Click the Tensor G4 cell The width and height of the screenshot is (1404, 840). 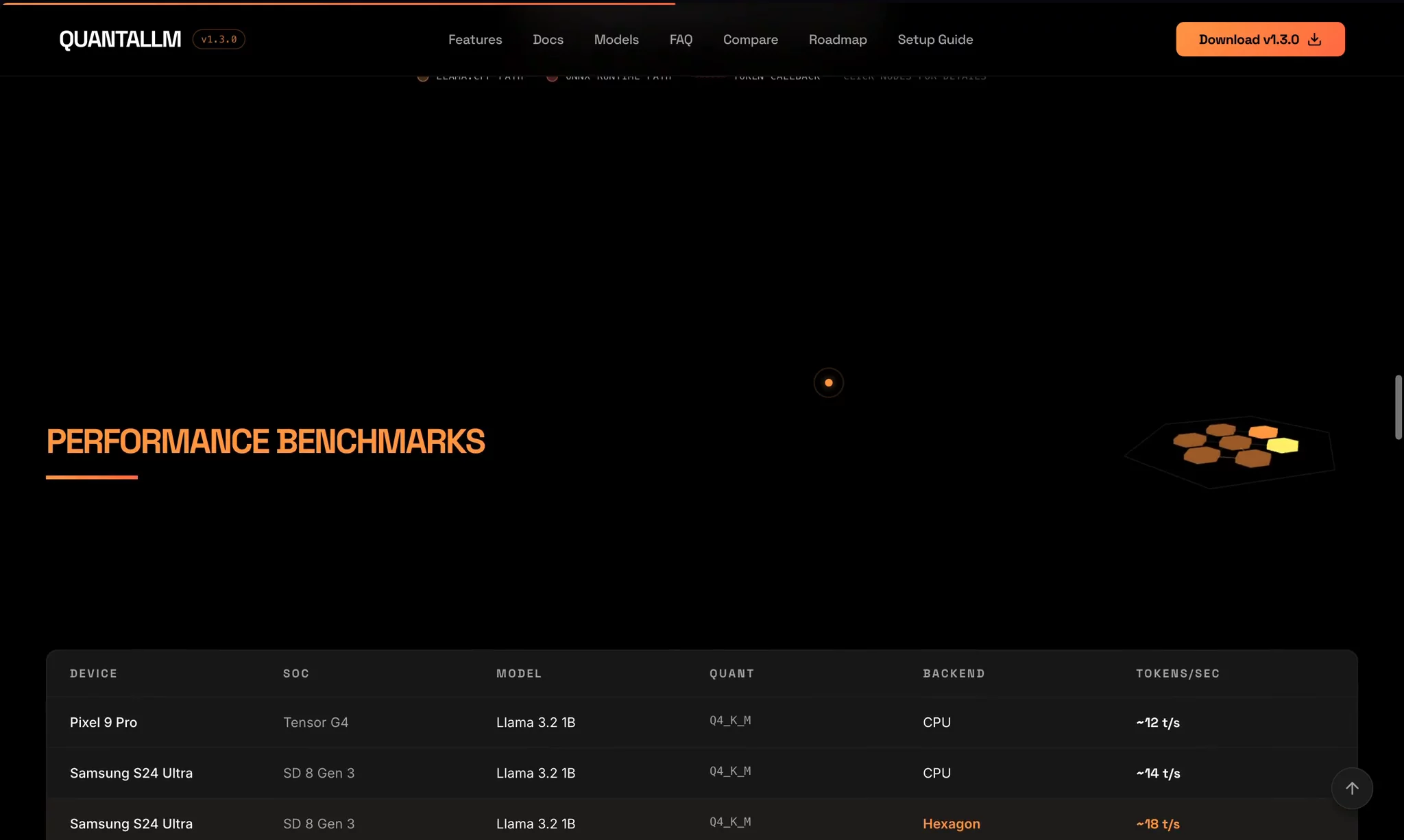click(315, 722)
